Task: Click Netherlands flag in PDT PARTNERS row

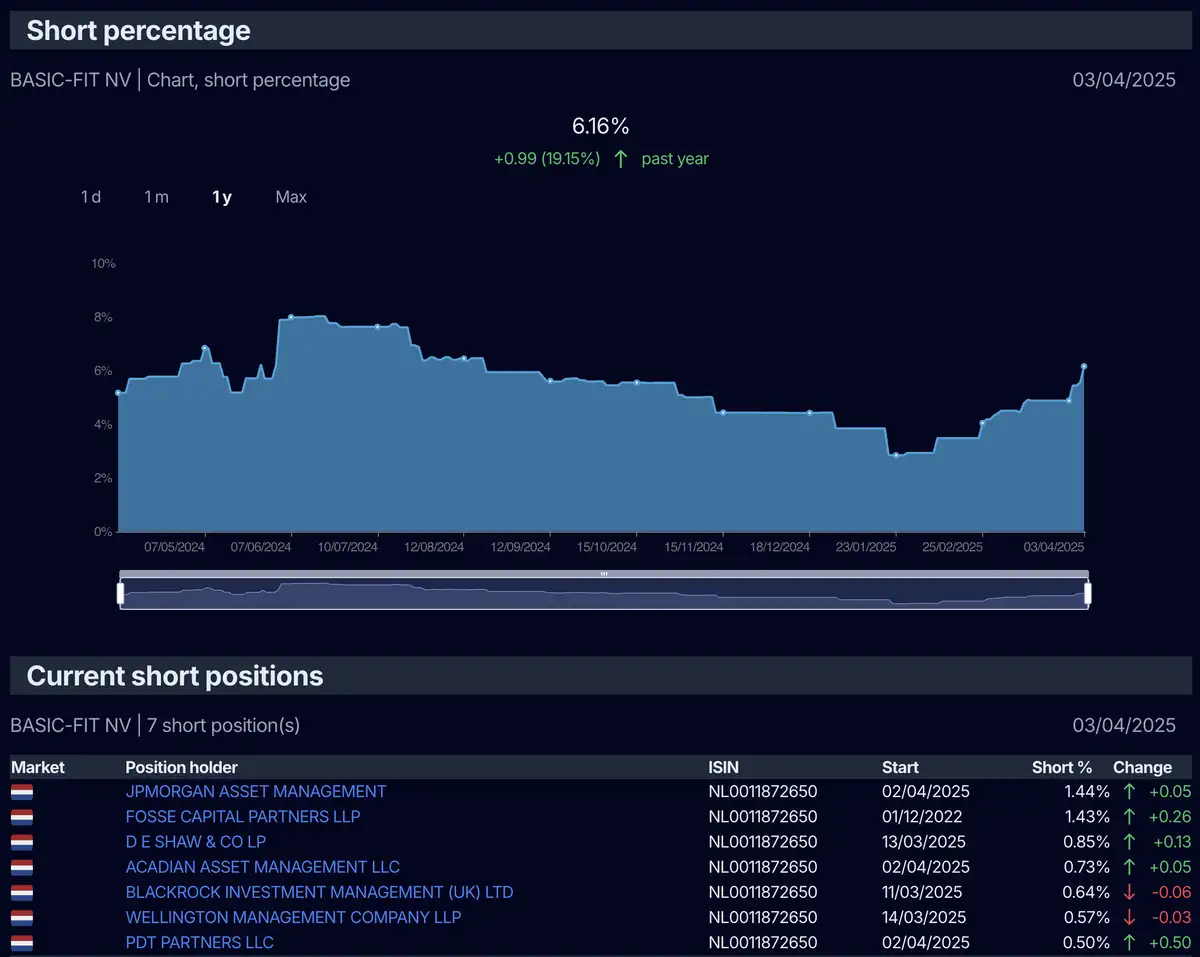Action: tap(22, 942)
